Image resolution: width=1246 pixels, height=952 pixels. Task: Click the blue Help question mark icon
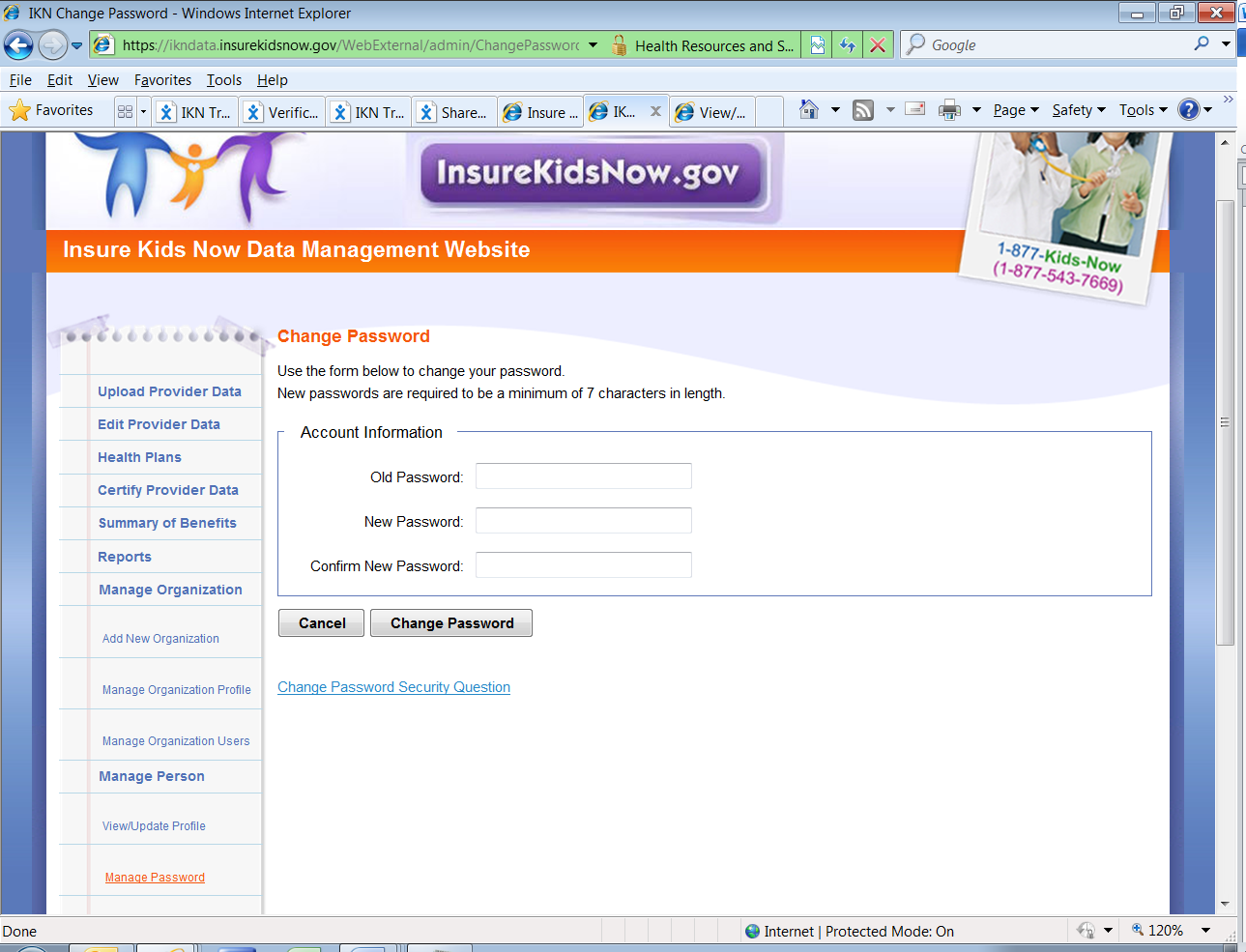(x=1189, y=109)
